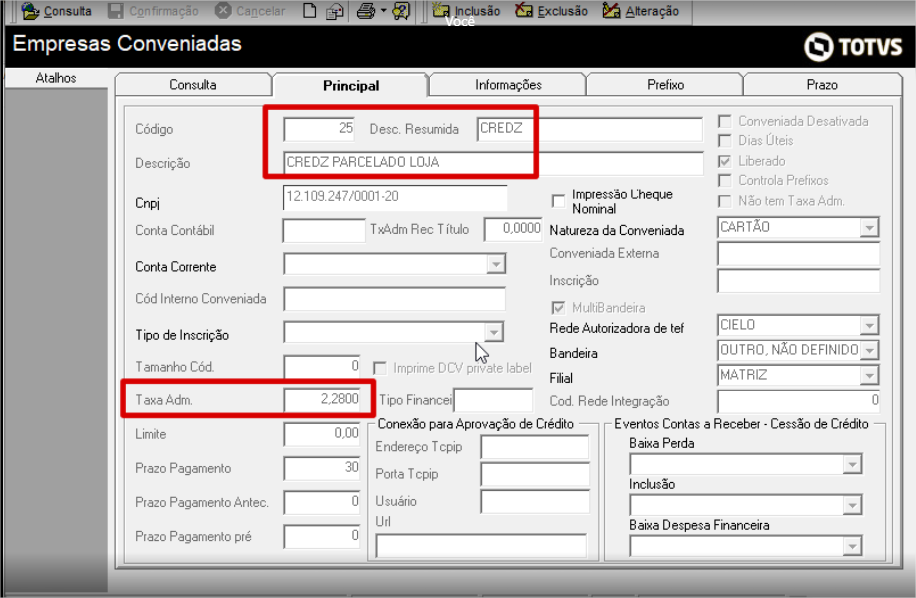This screenshot has height=598, width=916.
Task: Open the Baixa Perda dropdown
Action: (x=852, y=464)
